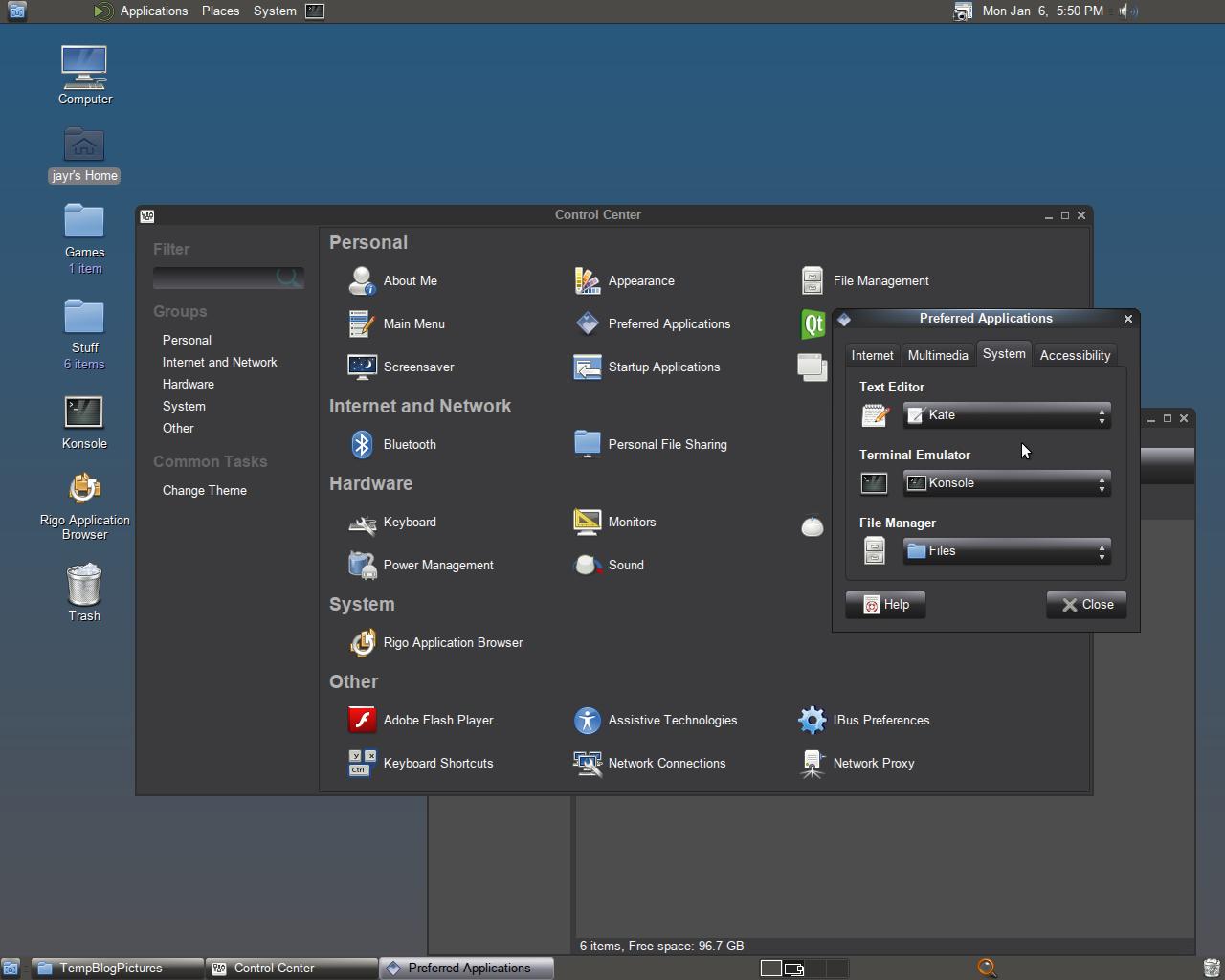
Task: Open the Personal File Sharing icon
Action: pyautogui.click(x=587, y=444)
